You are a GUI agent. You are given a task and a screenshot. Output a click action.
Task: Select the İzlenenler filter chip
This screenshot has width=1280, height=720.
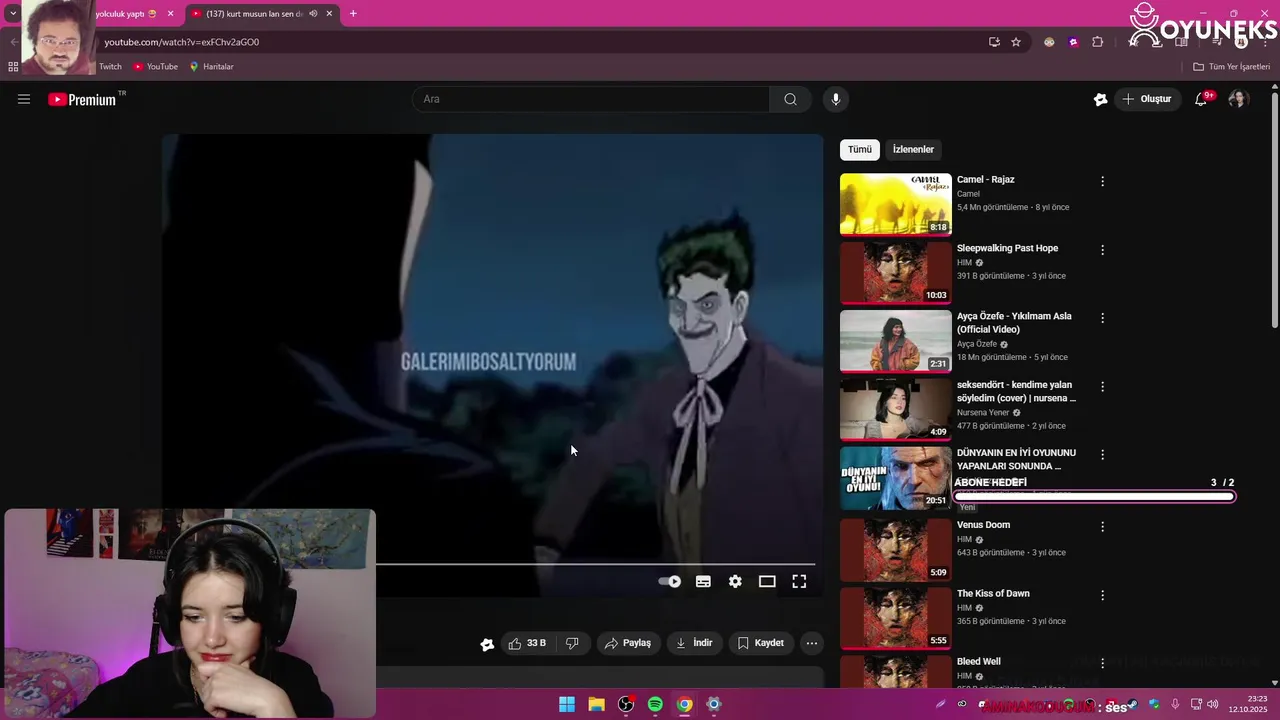913,149
